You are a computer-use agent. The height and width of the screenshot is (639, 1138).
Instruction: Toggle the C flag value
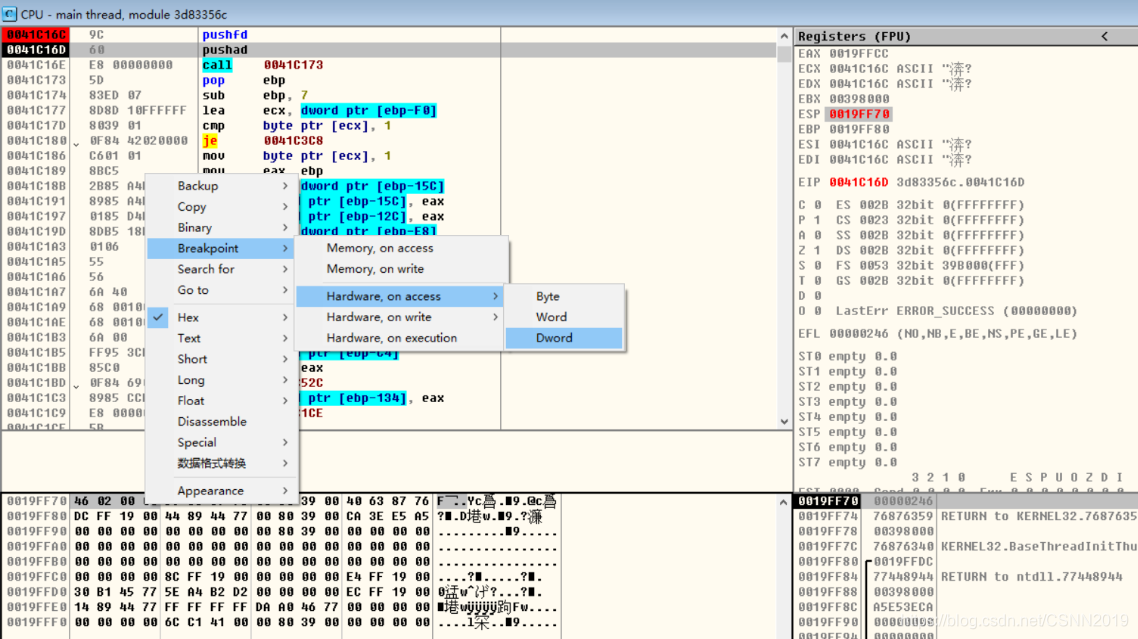coord(817,205)
